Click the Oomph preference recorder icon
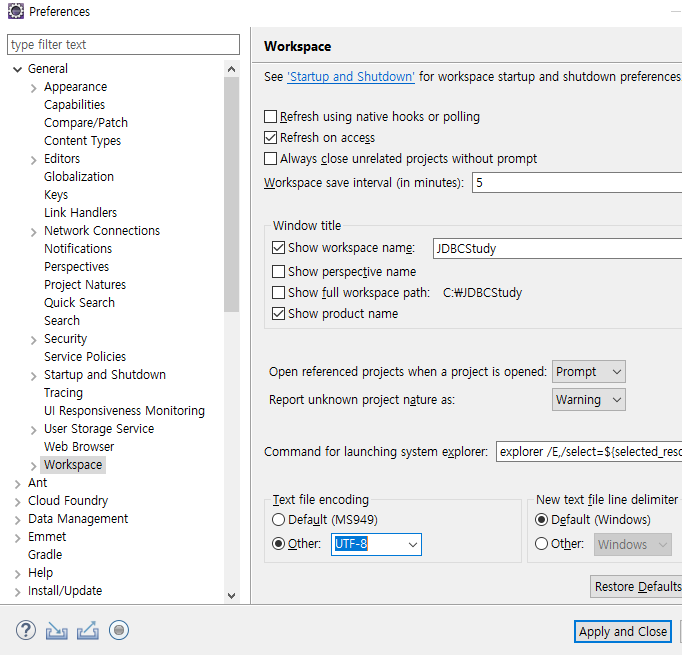Image resolution: width=682 pixels, height=655 pixels. (x=119, y=630)
